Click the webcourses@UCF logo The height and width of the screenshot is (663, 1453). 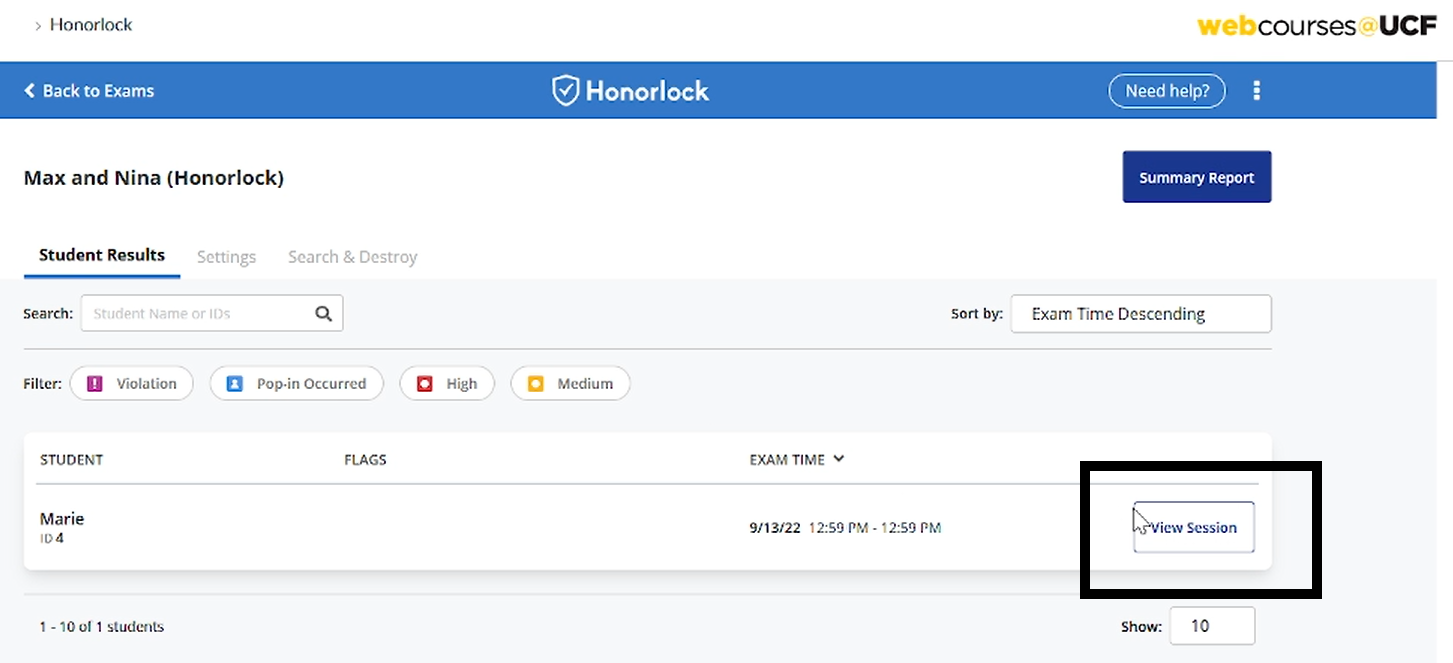[x=1317, y=26]
